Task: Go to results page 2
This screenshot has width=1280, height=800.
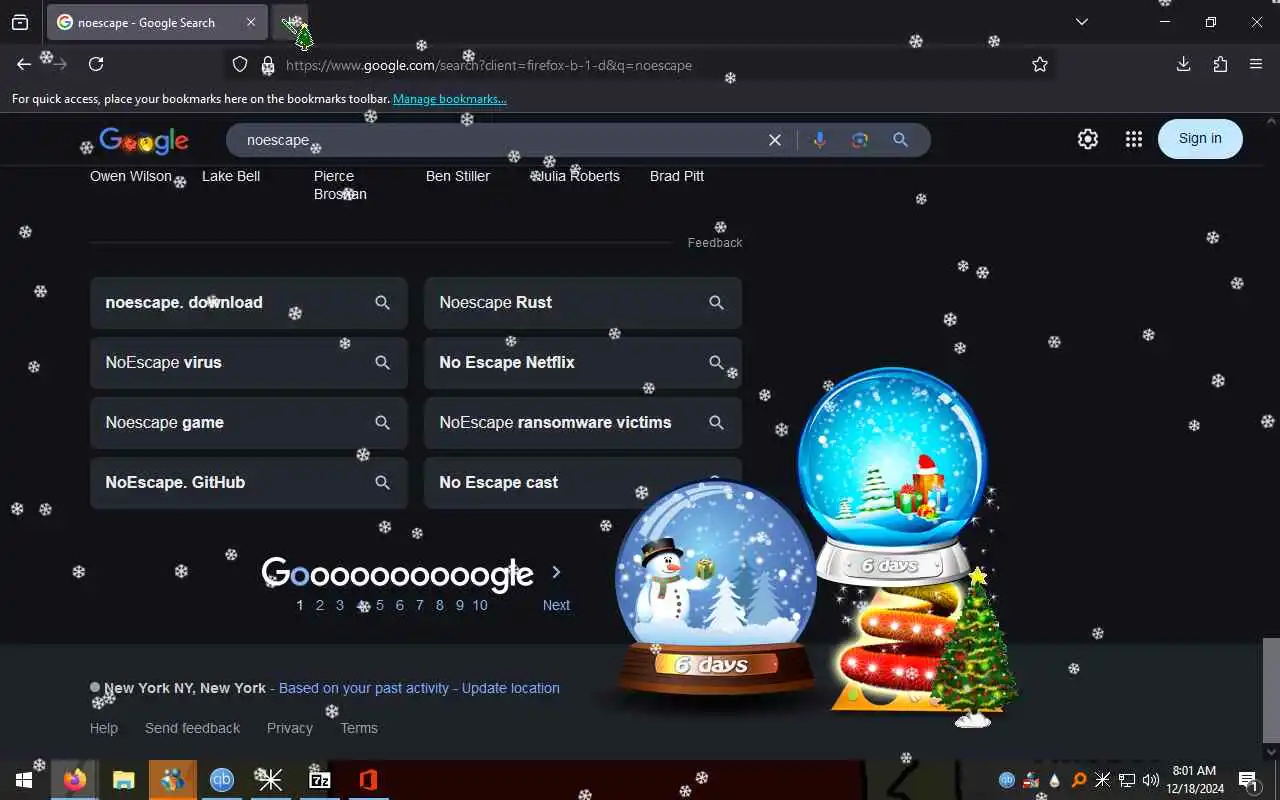Action: click(x=320, y=605)
